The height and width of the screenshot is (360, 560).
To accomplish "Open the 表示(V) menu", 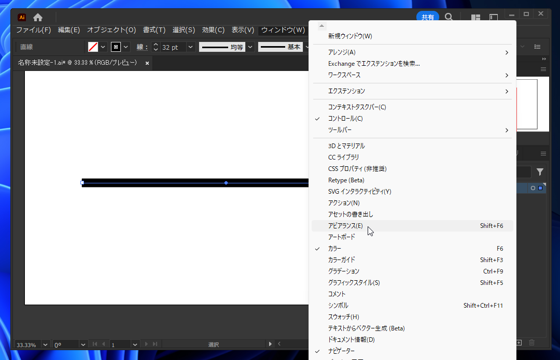I will (x=243, y=30).
